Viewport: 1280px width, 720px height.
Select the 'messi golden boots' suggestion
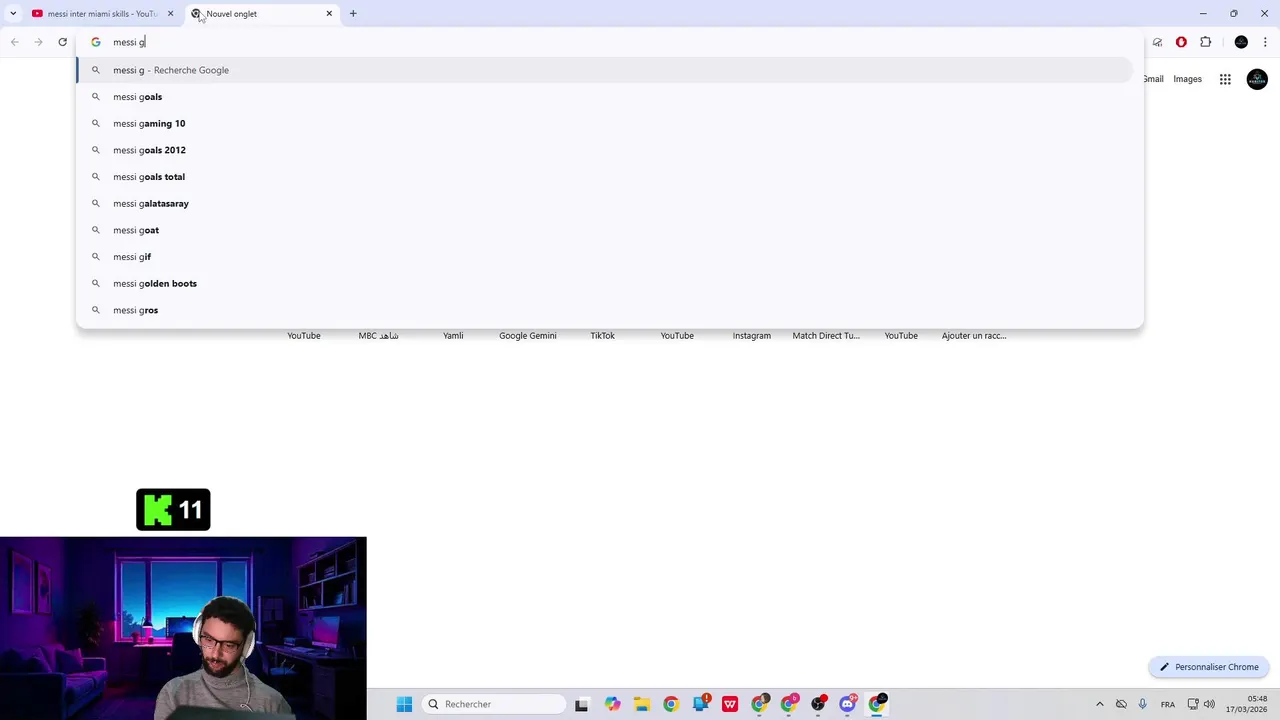point(604,283)
